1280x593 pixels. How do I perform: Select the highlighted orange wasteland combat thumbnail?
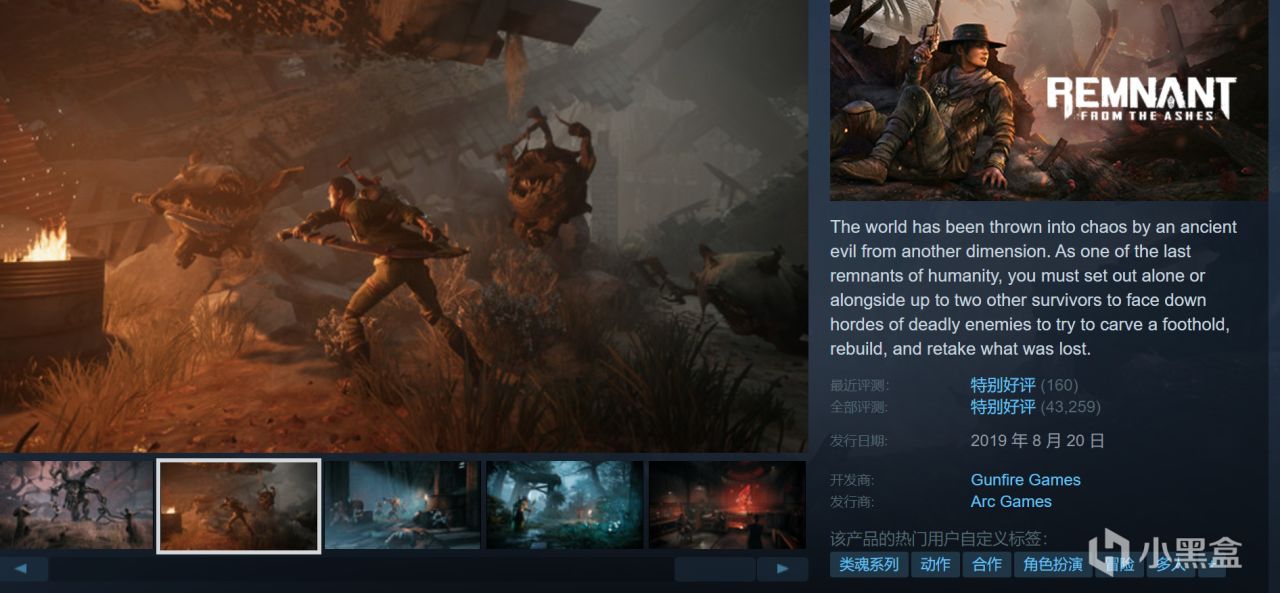point(239,505)
